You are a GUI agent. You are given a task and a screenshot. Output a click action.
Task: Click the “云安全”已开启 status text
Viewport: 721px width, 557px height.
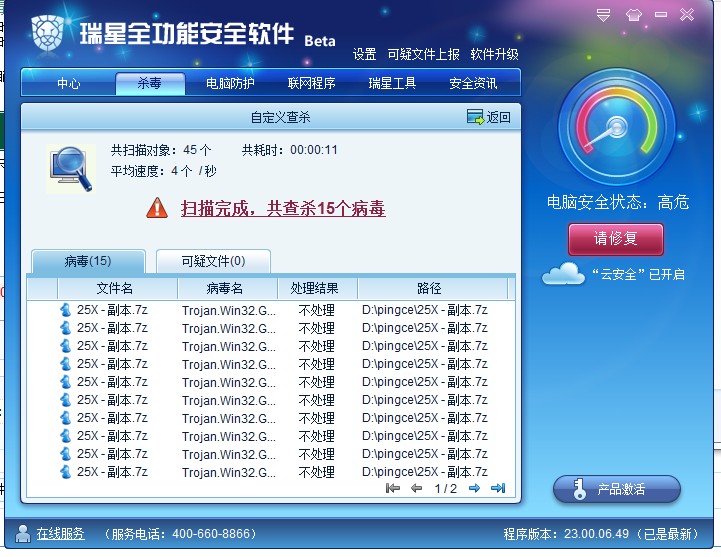point(639,275)
